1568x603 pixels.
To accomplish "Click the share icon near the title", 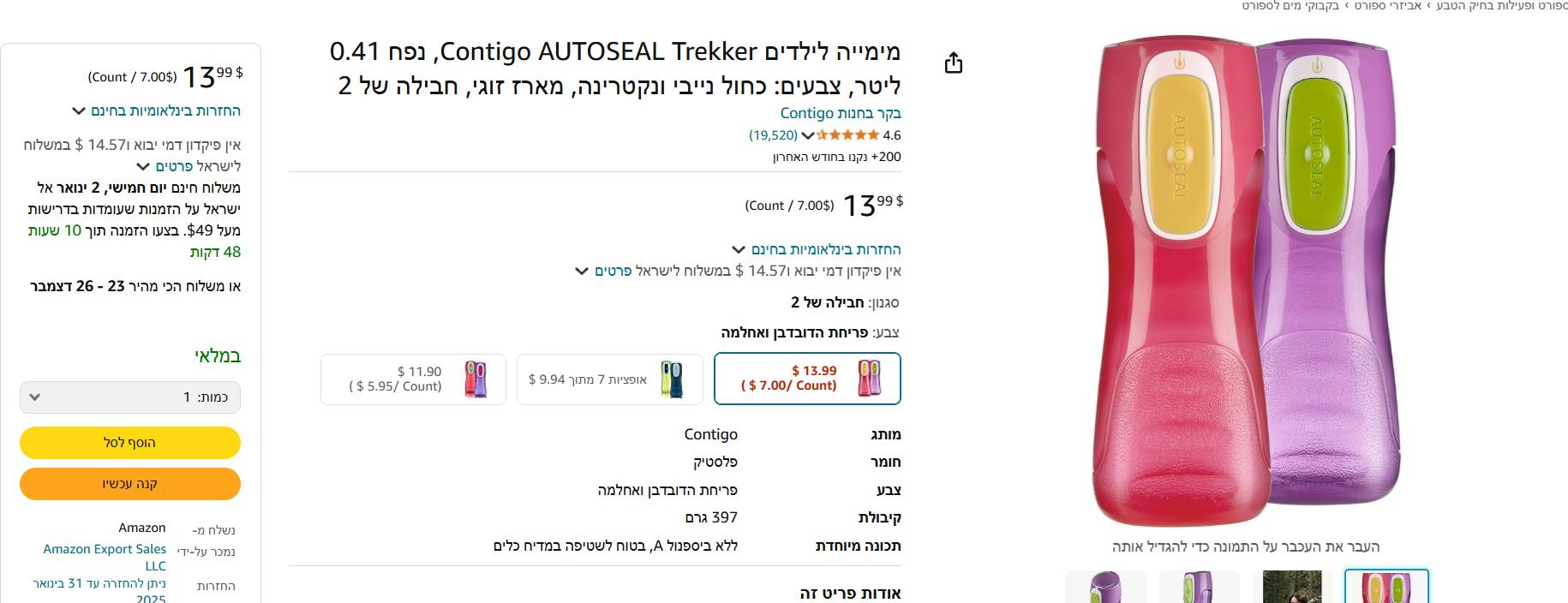I will tap(954, 63).
